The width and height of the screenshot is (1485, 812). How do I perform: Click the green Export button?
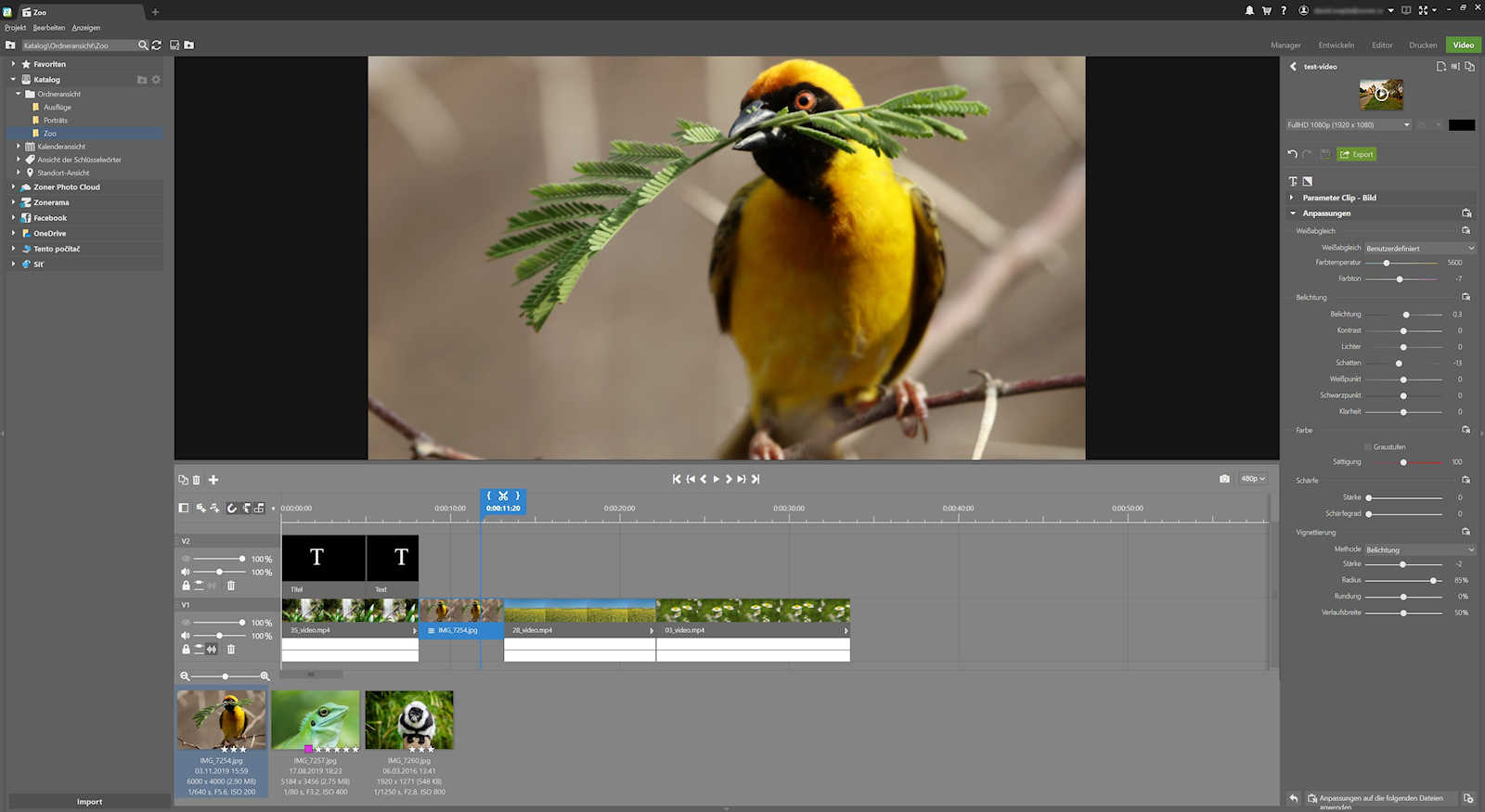coord(1356,154)
